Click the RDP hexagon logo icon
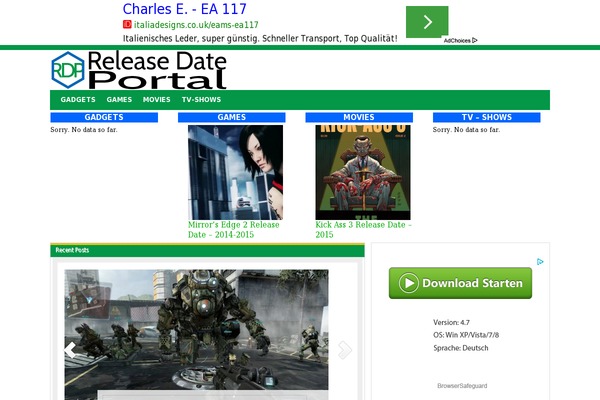This screenshot has height=400, width=600. 68,70
